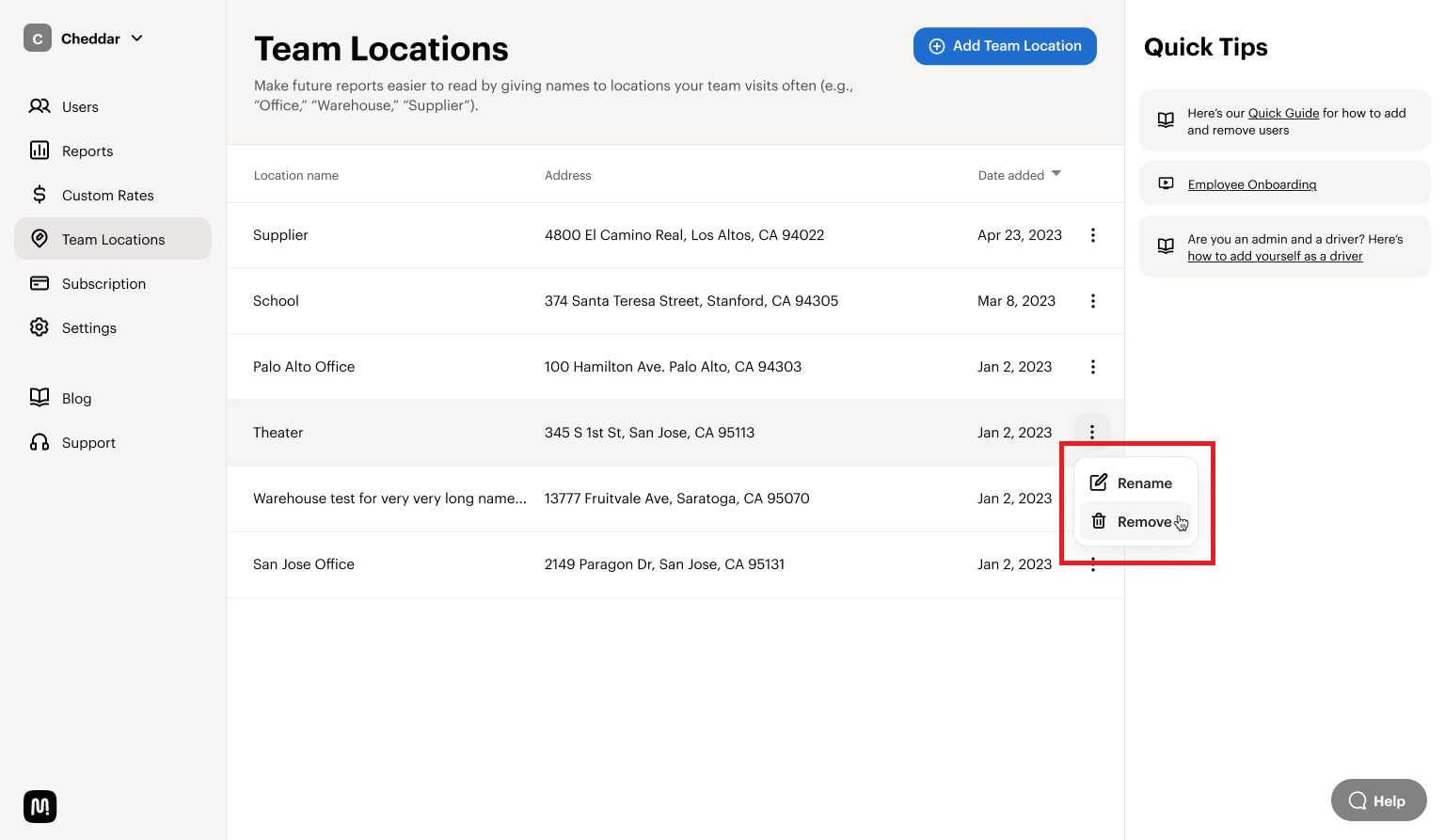
Task: Navigate to Custom Rates
Action: coord(113,195)
